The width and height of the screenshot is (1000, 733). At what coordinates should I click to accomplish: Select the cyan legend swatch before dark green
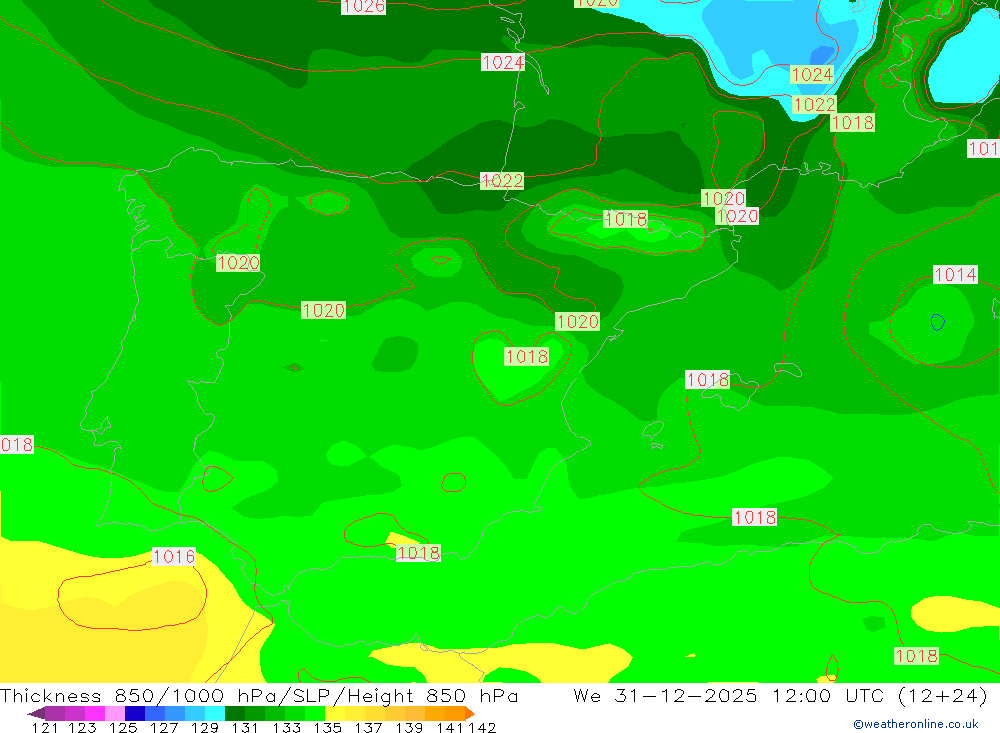pyautogui.click(x=215, y=713)
